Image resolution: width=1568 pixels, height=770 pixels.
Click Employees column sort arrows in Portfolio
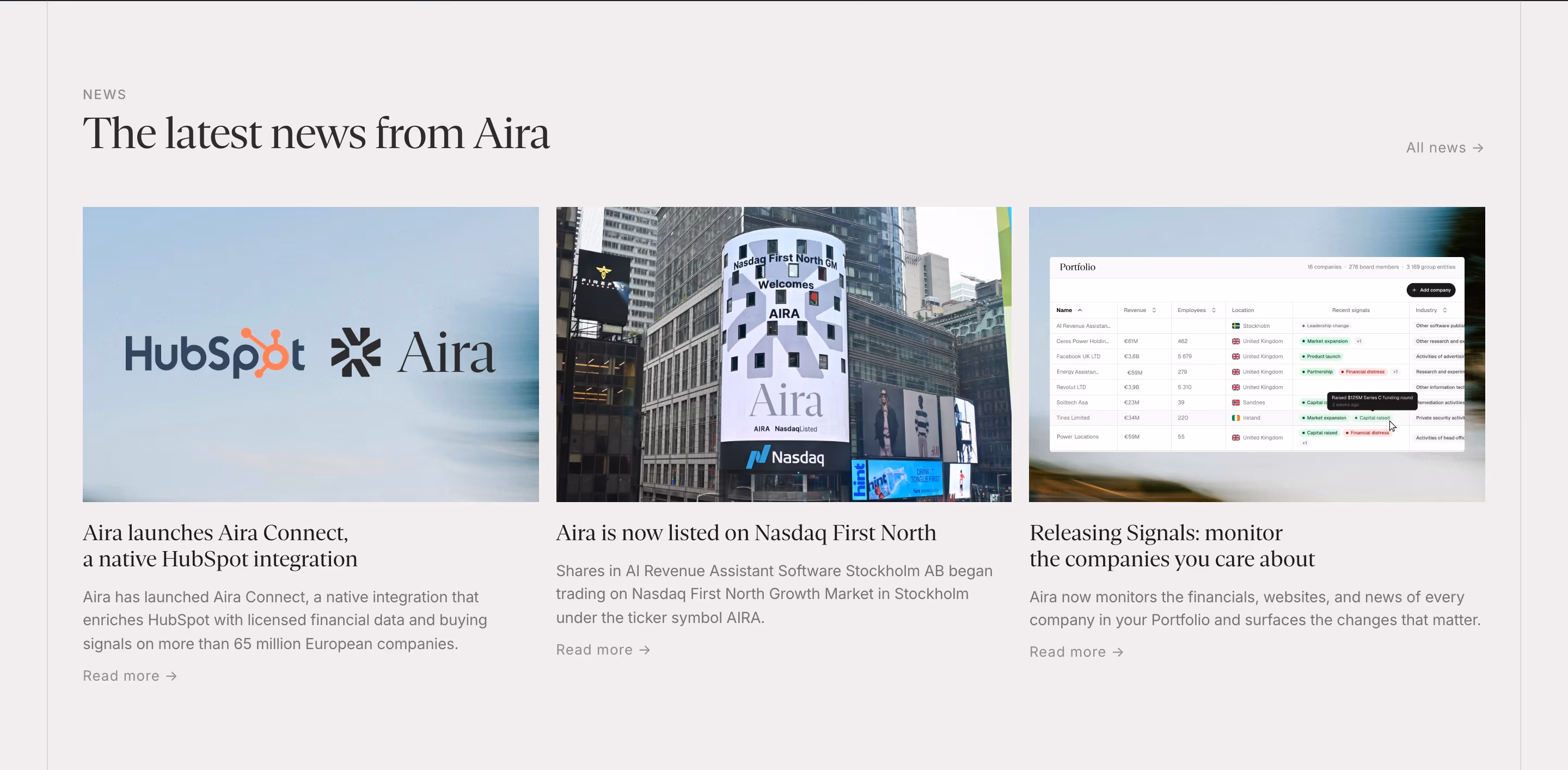(1214, 310)
